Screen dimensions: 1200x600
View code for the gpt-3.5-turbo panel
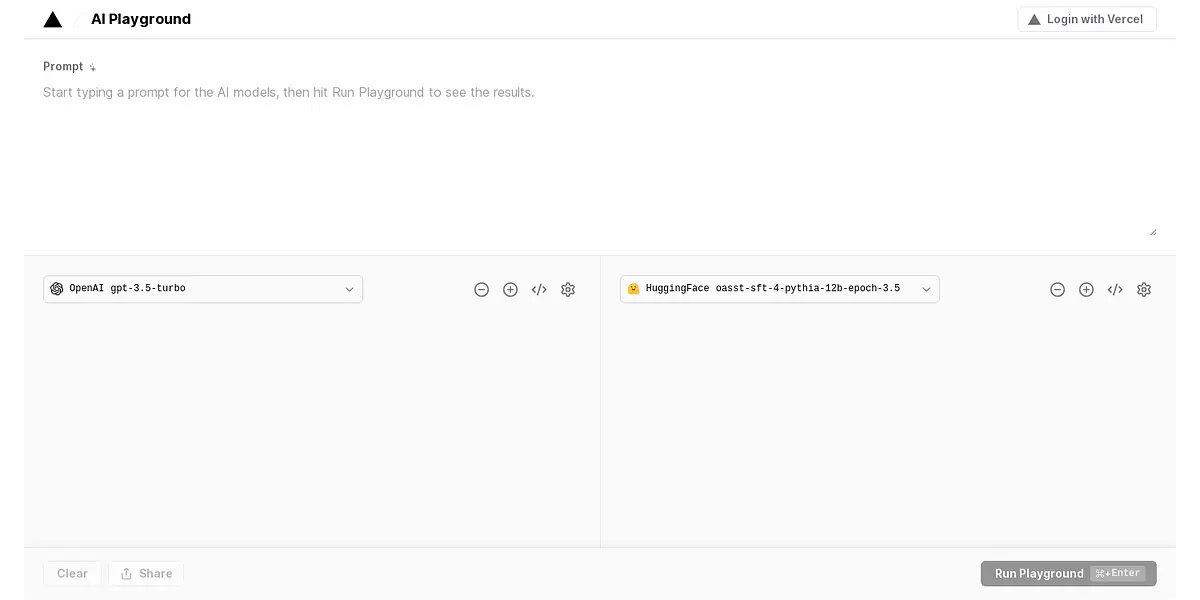pos(539,289)
